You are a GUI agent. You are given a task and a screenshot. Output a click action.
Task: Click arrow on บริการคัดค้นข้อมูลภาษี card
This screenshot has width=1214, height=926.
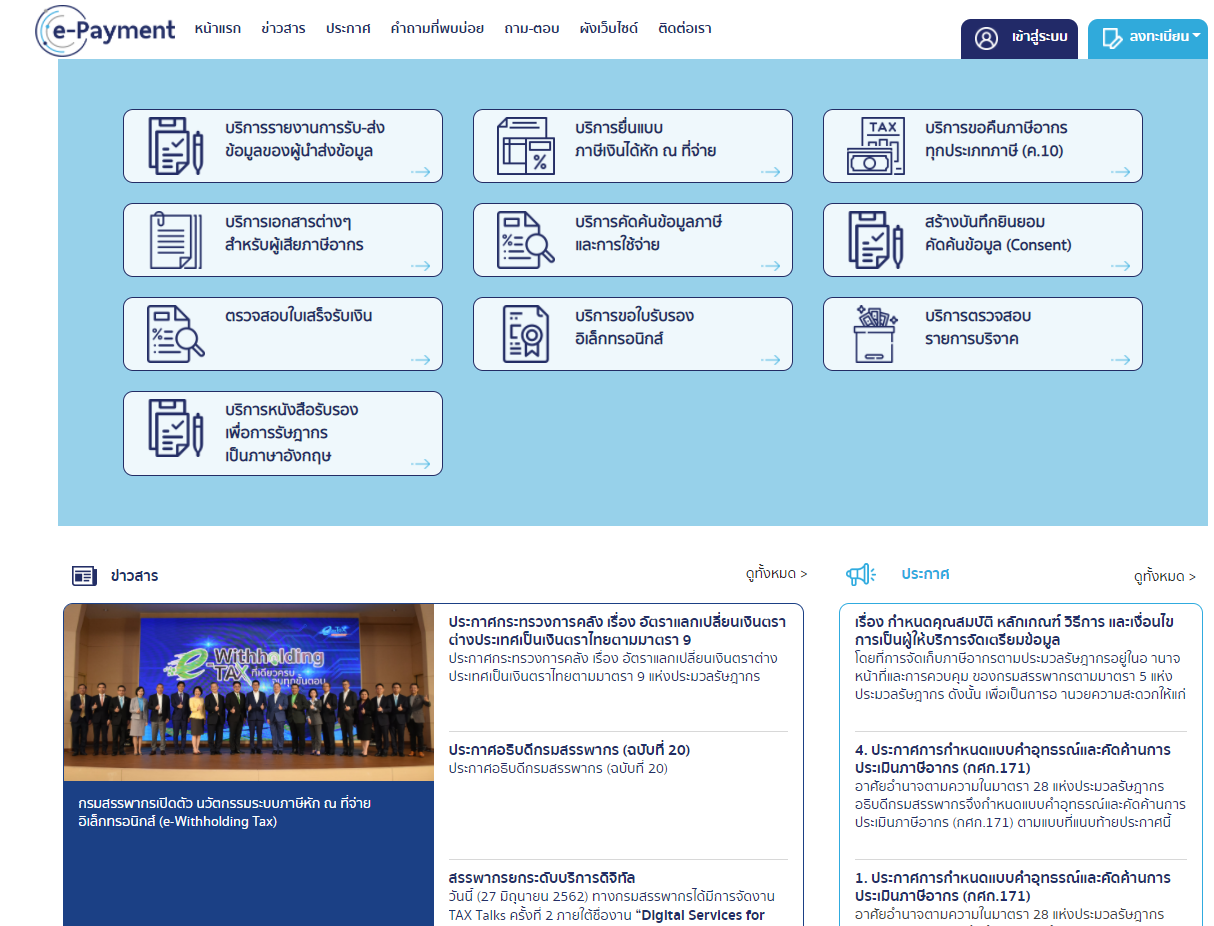click(x=770, y=266)
